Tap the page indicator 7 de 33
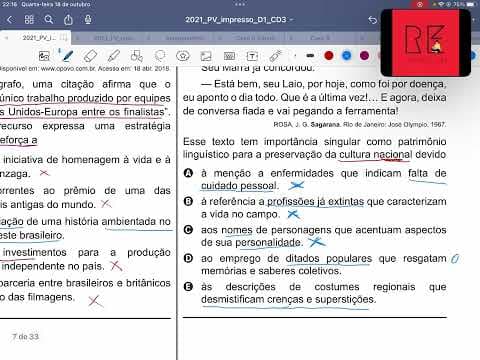The height and width of the screenshot is (360, 480). point(25,337)
